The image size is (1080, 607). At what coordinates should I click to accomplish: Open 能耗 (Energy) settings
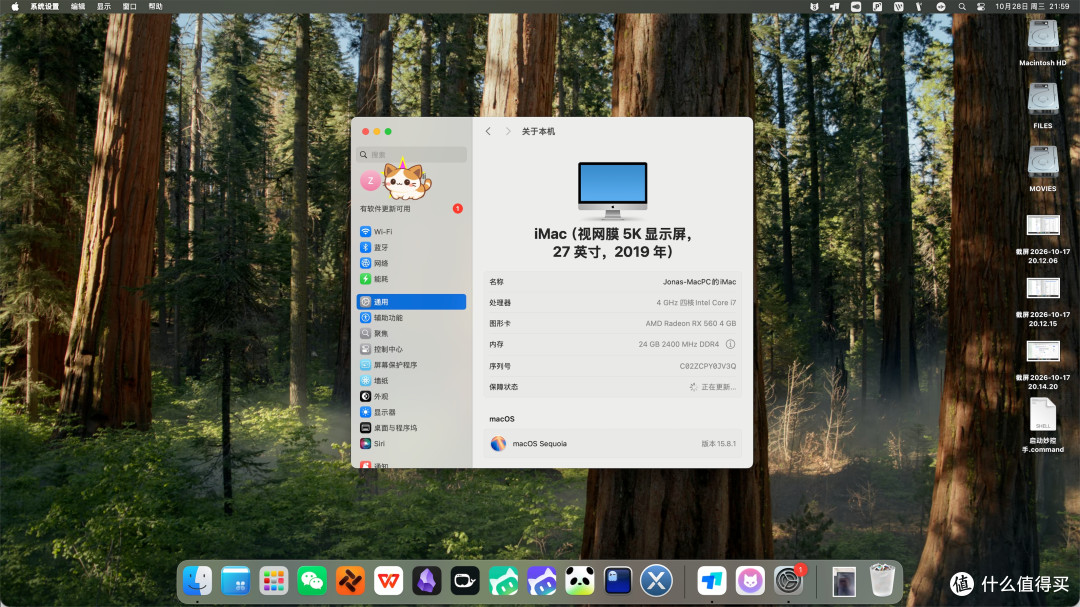(411, 279)
